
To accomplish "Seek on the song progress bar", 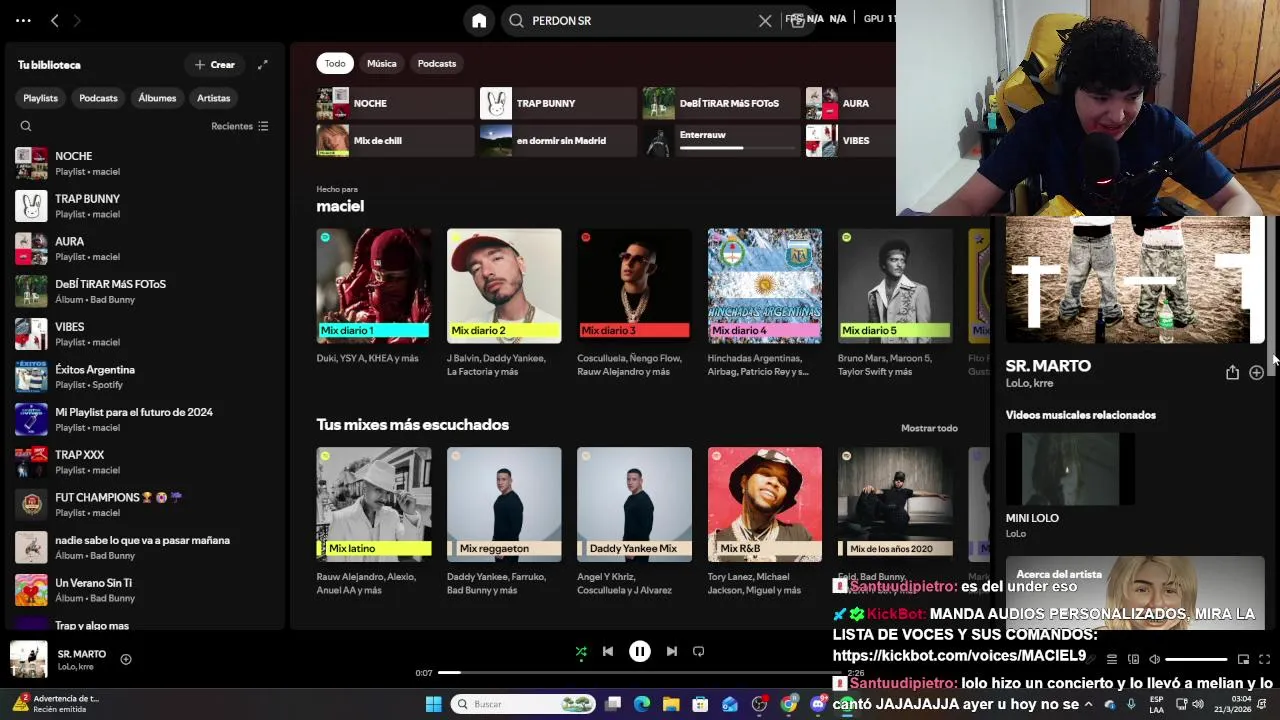I will point(640,672).
